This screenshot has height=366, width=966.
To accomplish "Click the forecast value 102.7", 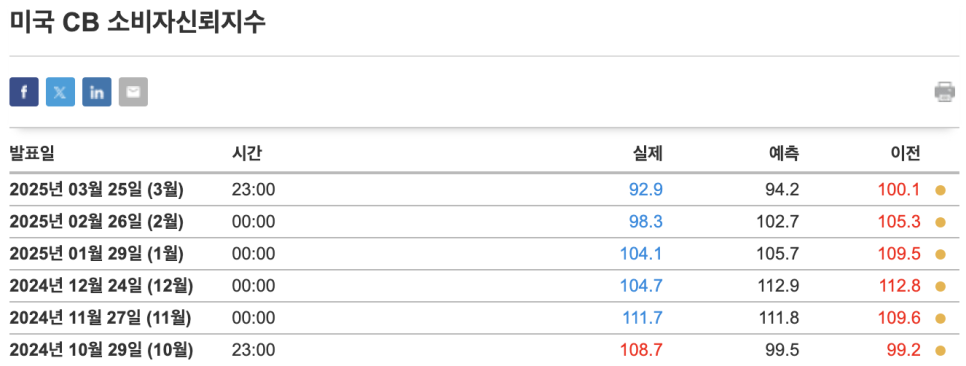I will click(x=778, y=222).
